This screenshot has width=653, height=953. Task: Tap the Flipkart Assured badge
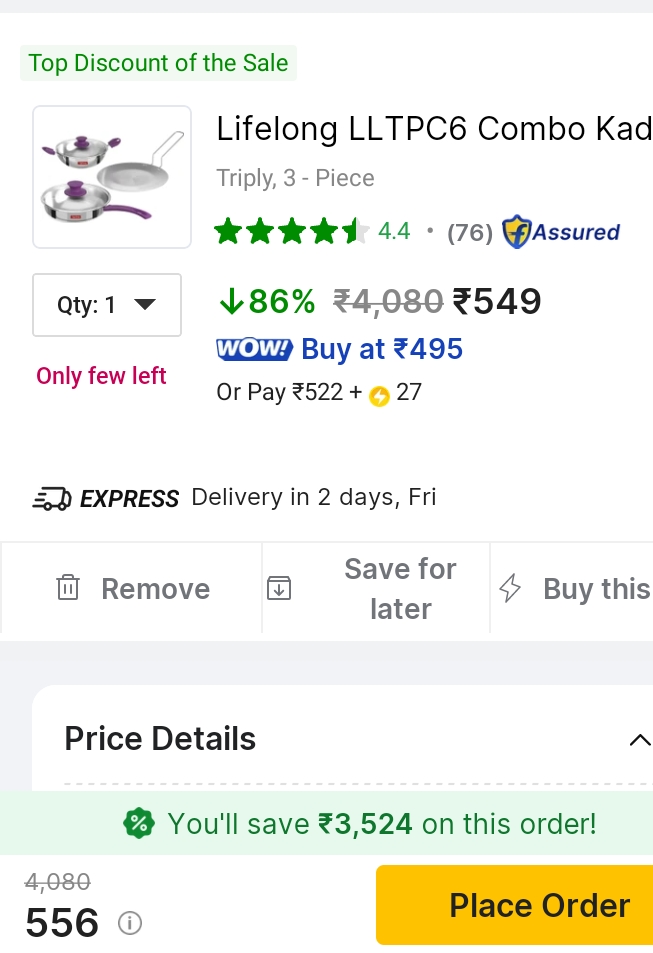[561, 232]
